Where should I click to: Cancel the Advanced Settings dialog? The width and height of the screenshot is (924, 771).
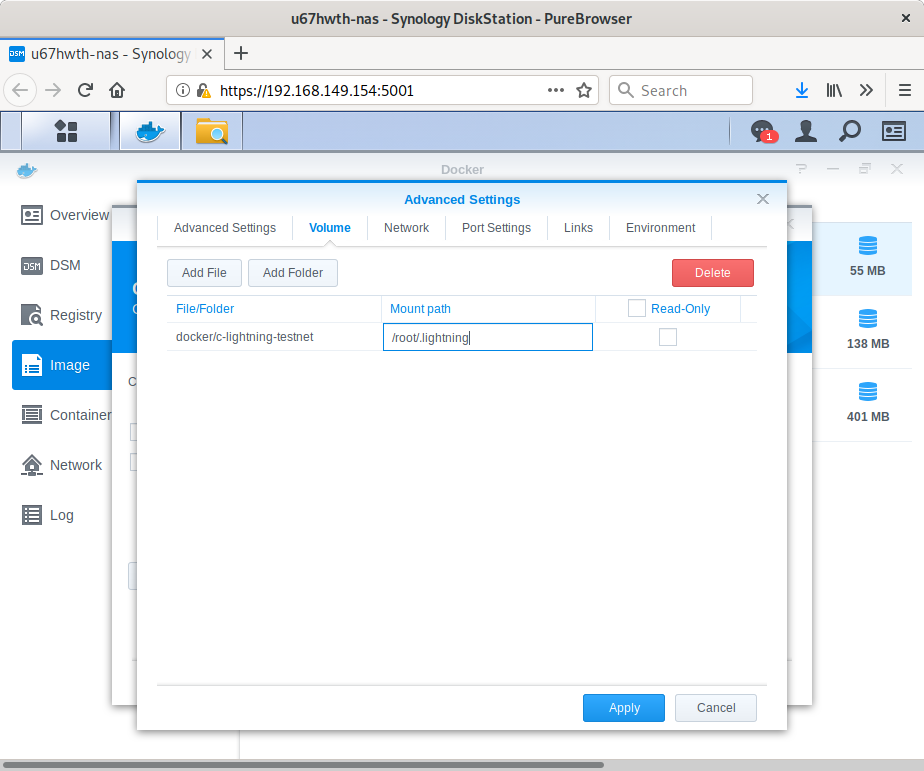[x=715, y=708]
